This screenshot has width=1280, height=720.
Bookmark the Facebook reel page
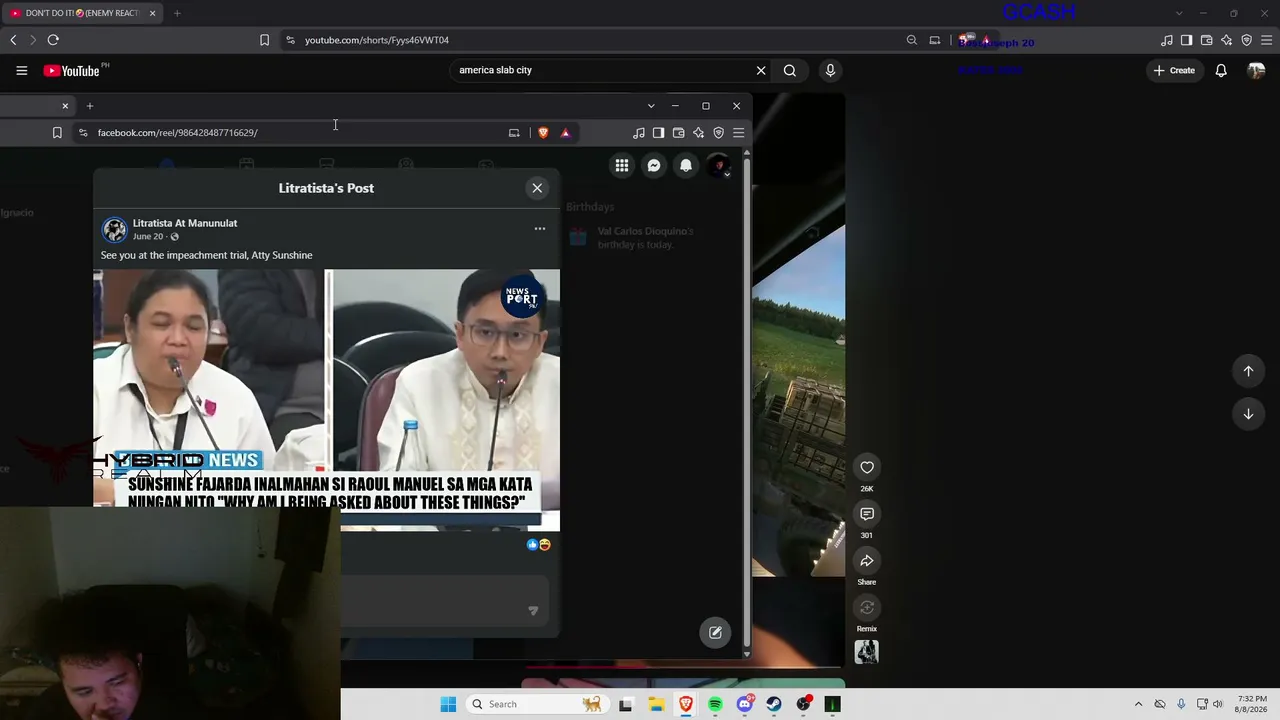tap(57, 133)
